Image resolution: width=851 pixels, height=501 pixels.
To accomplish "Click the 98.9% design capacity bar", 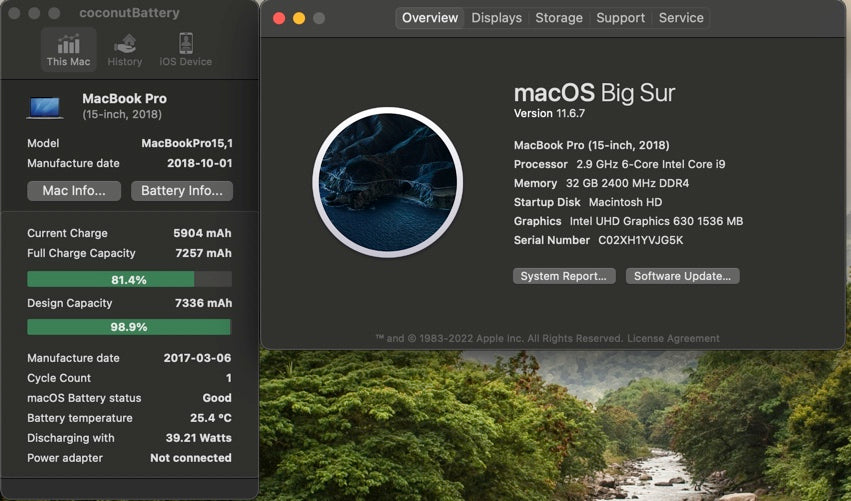I will click(x=129, y=327).
